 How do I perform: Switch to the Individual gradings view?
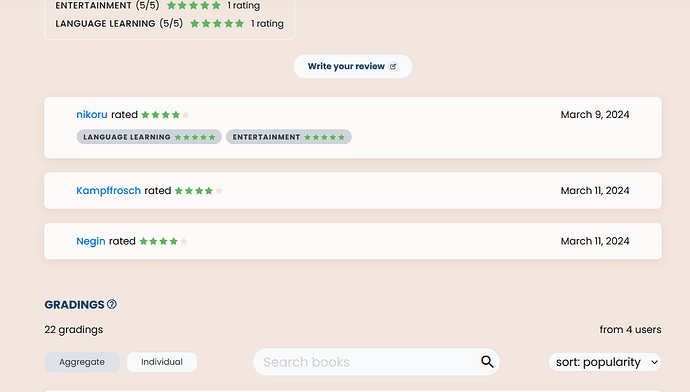coord(161,362)
